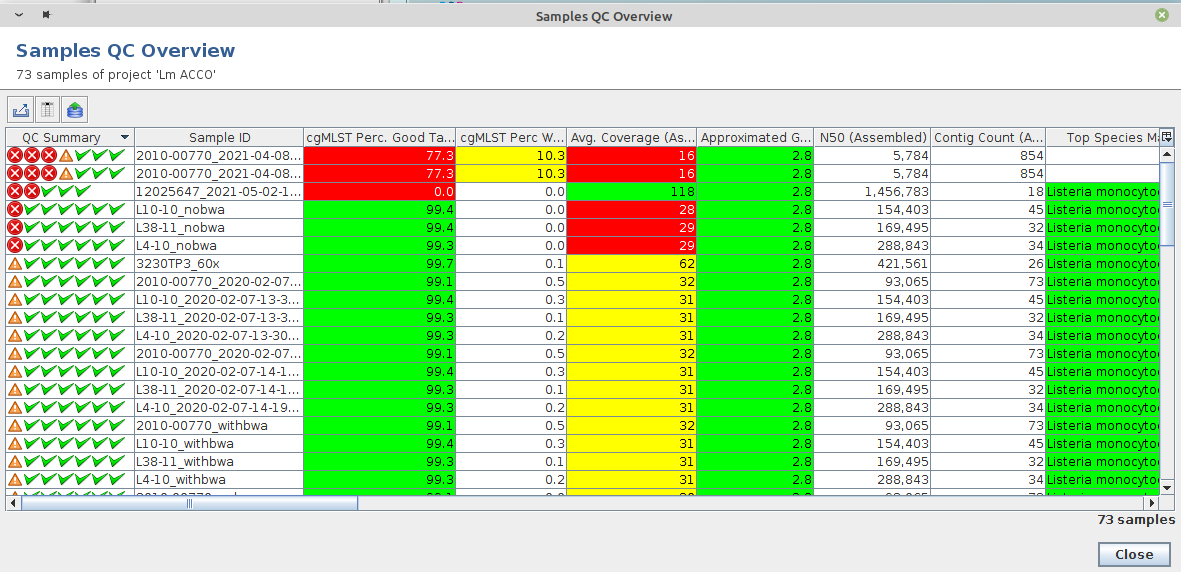Click the Avg. Coverage column header

(x=631, y=138)
